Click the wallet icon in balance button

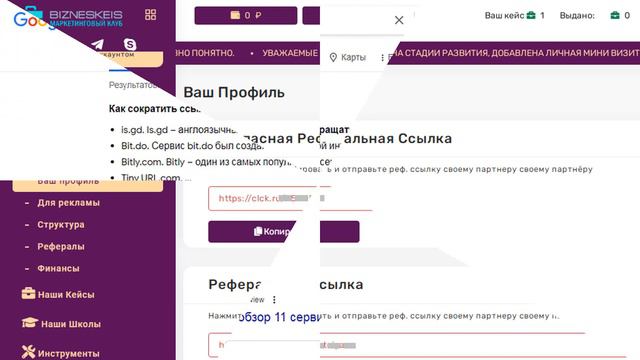pyautogui.click(x=235, y=15)
